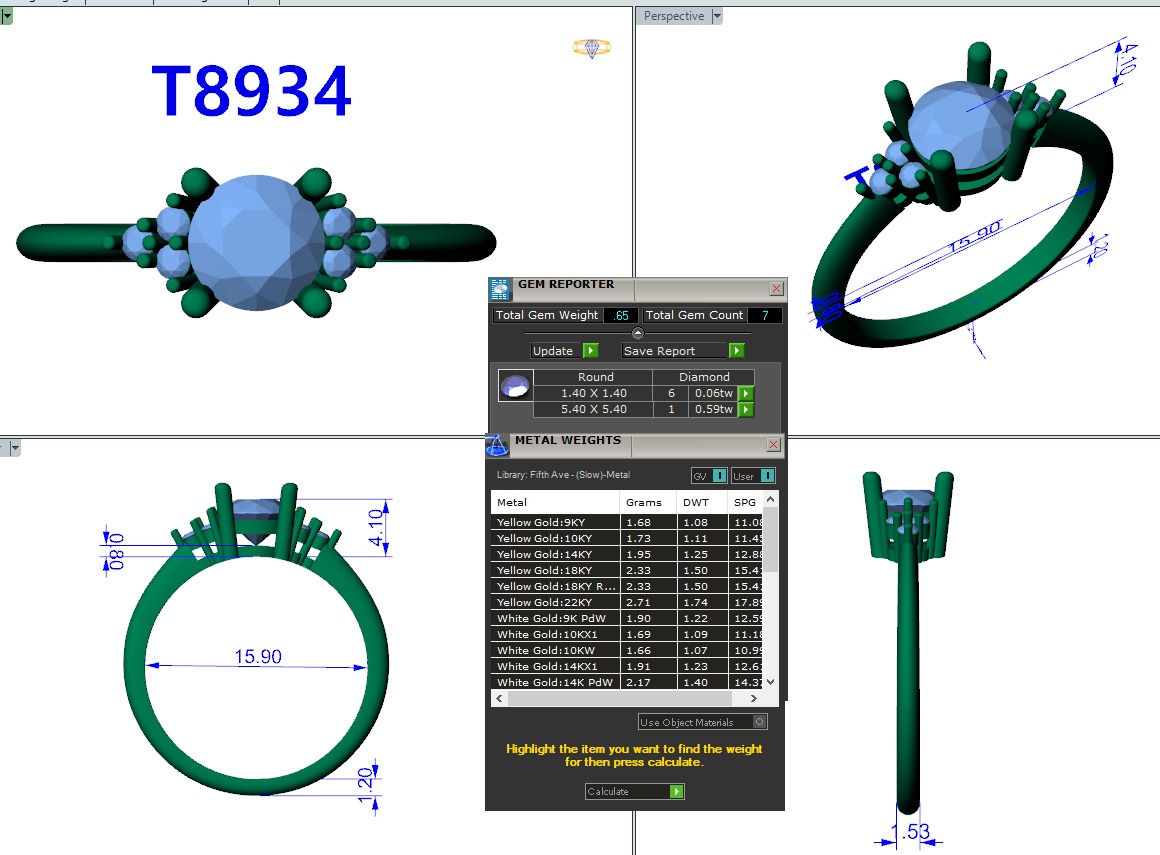The height and width of the screenshot is (855, 1160).
Task: Click the green Update arrow button
Action: click(x=591, y=351)
